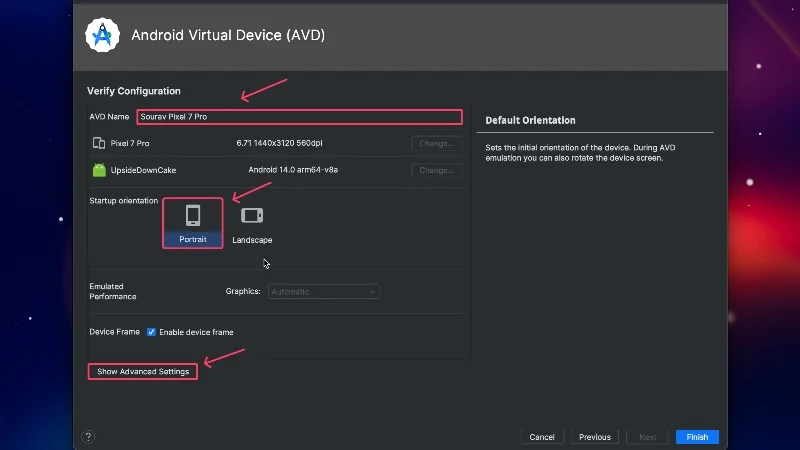Go back with the Previous button
Viewport: 800px width, 450px height.
pyautogui.click(x=594, y=437)
